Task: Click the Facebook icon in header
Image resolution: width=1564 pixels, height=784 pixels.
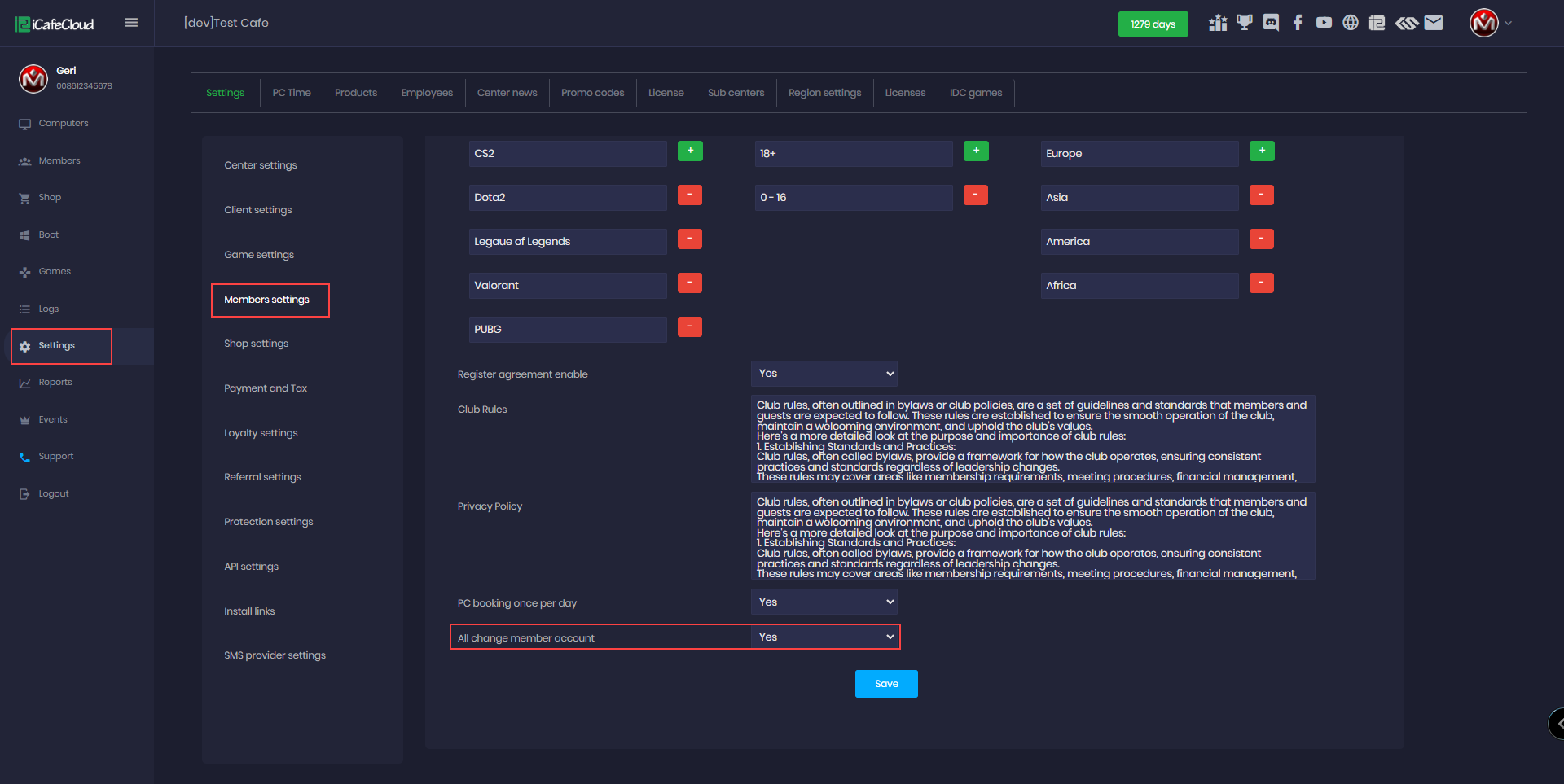Action: (x=1298, y=23)
